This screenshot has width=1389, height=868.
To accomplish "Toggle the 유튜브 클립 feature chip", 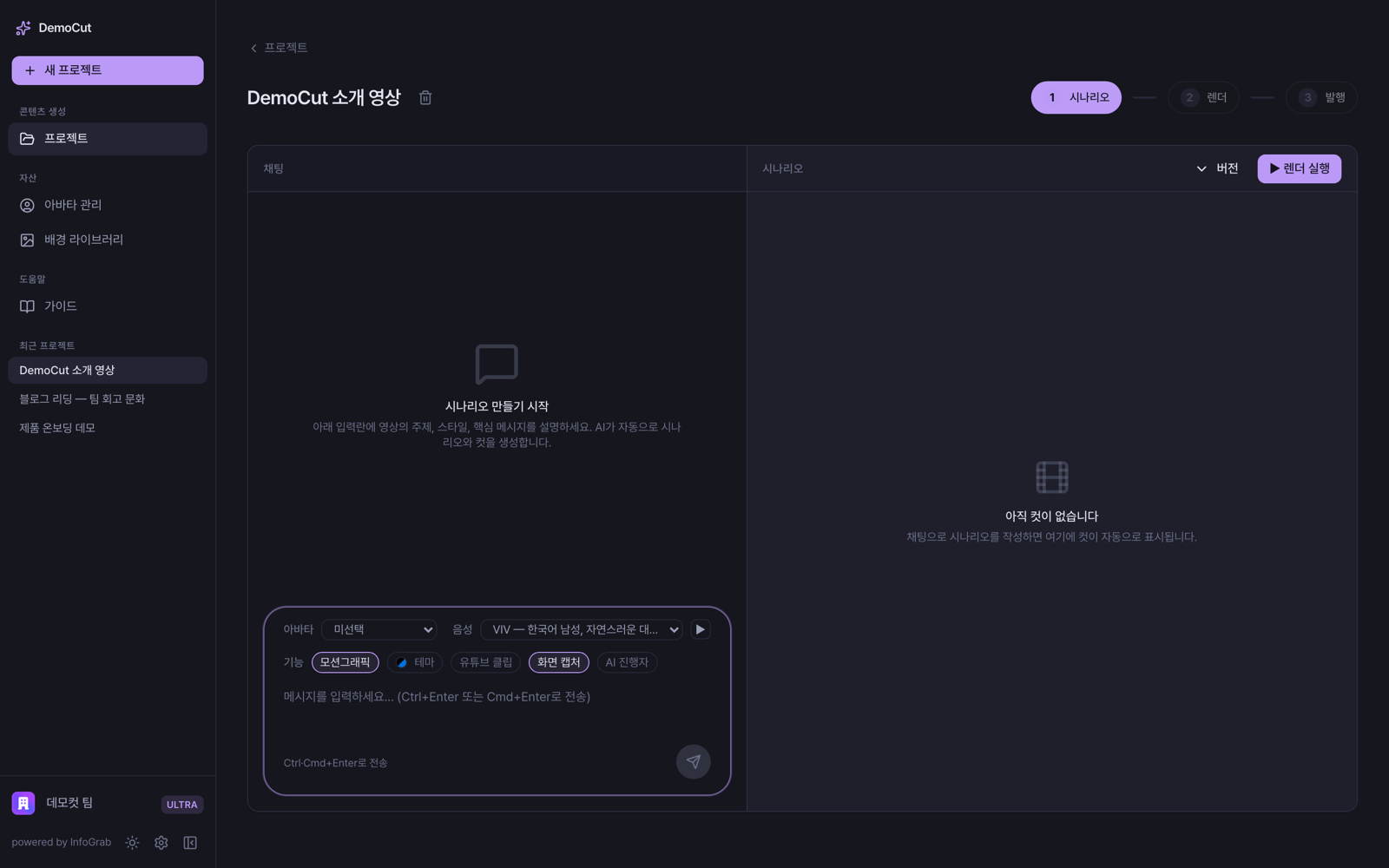I will click(486, 662).
